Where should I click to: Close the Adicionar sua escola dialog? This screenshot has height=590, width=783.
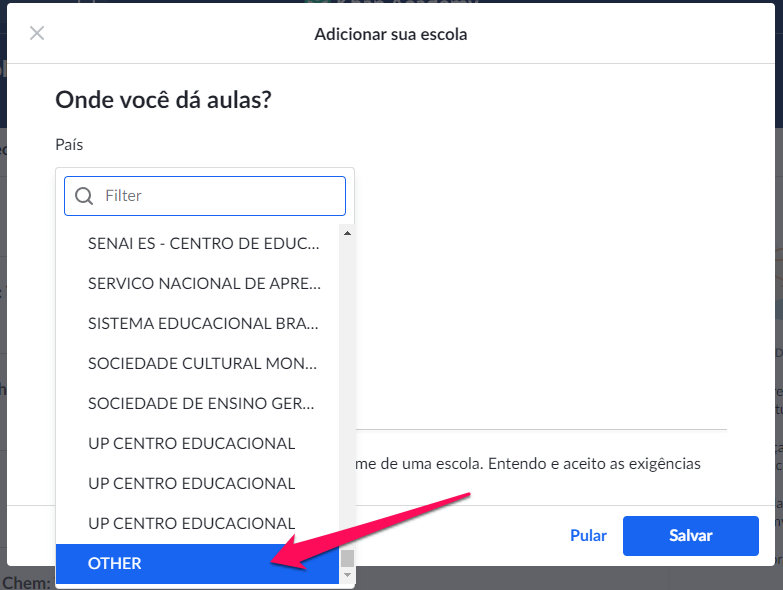37,33
